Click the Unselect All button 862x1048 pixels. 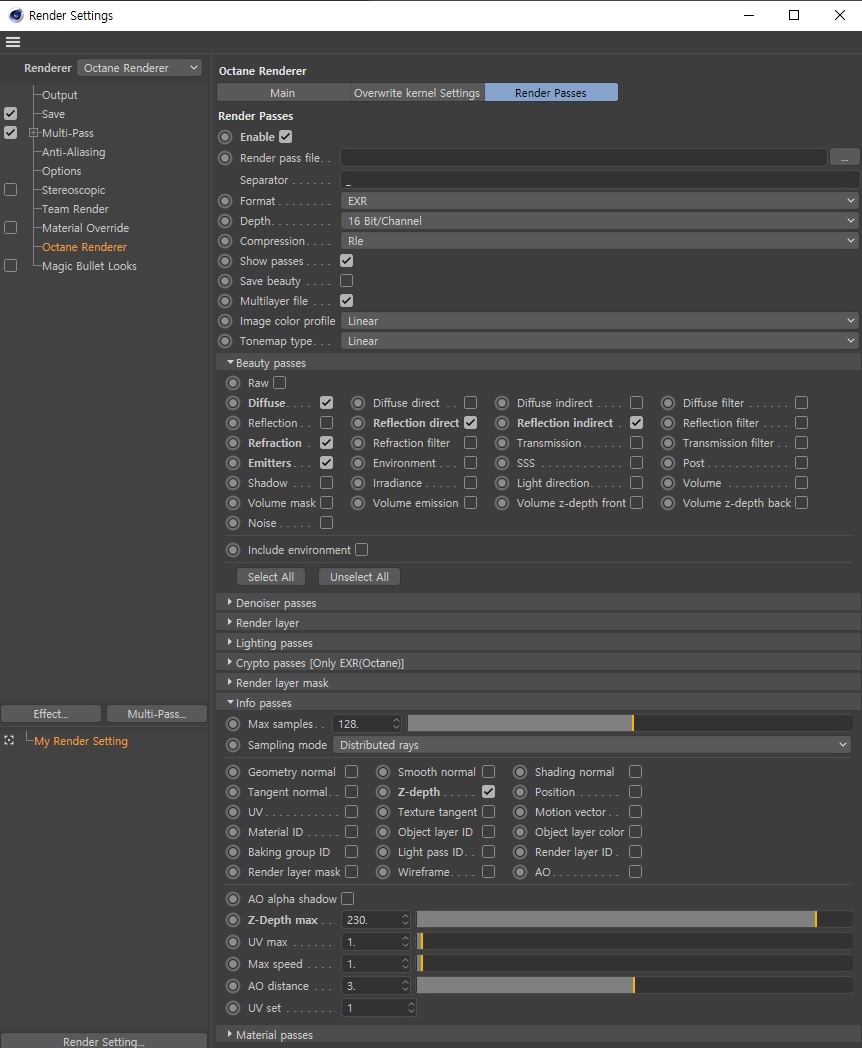pos(360,577)
